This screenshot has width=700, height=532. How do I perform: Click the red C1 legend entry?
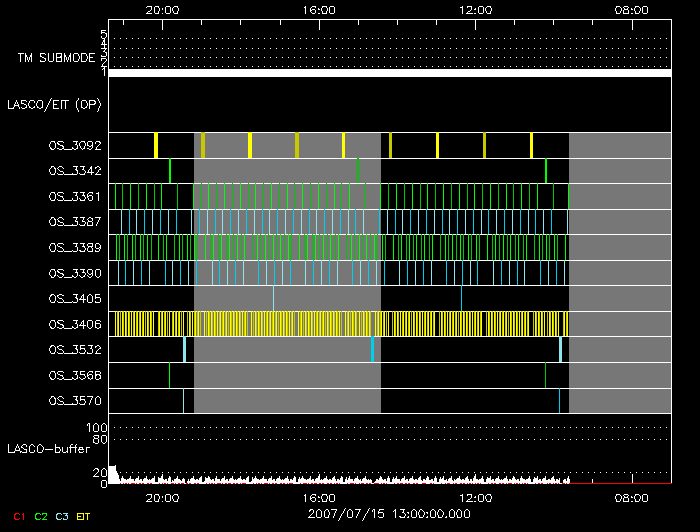pos(18,516)
